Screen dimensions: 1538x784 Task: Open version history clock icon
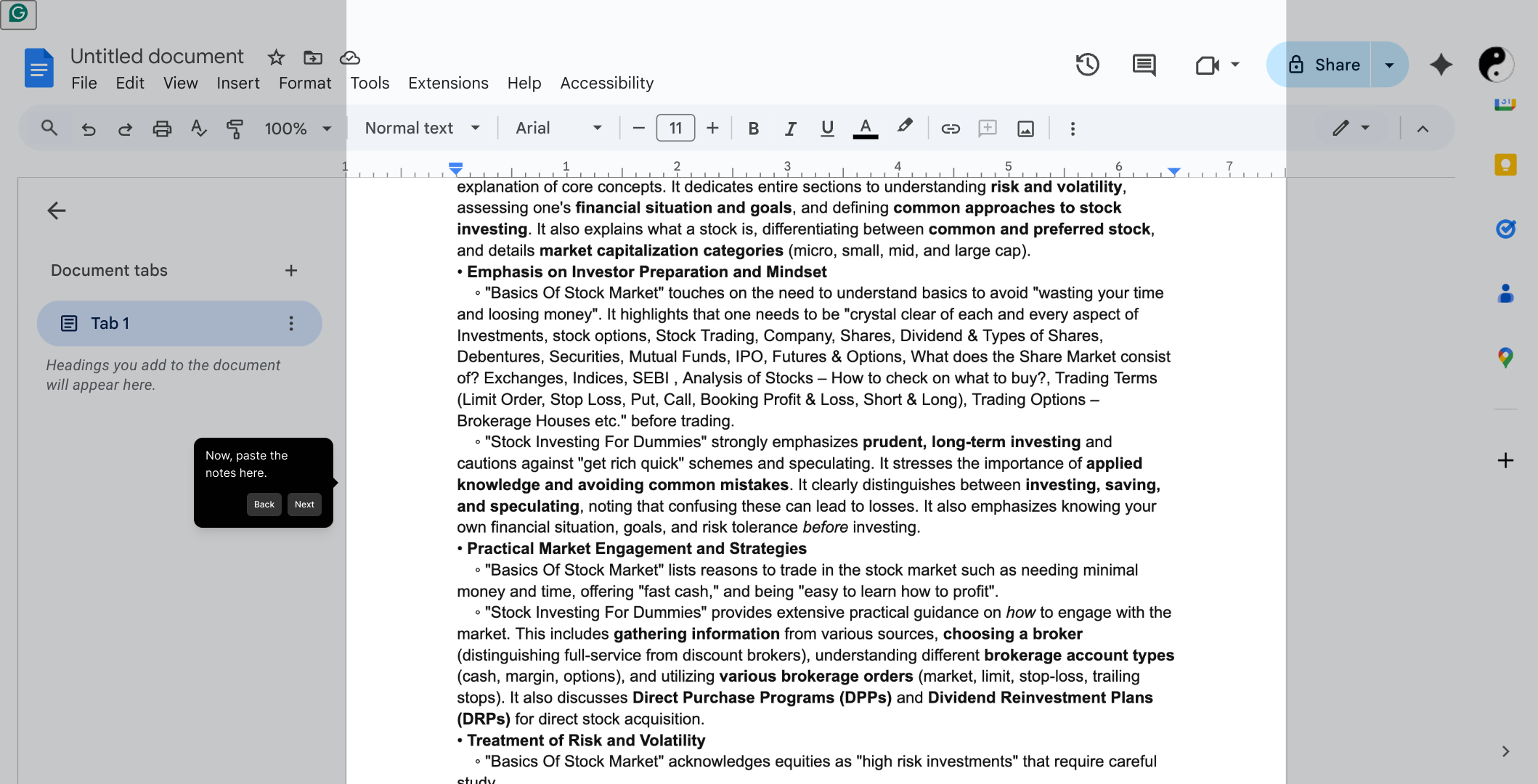[x=1087, y=65]
